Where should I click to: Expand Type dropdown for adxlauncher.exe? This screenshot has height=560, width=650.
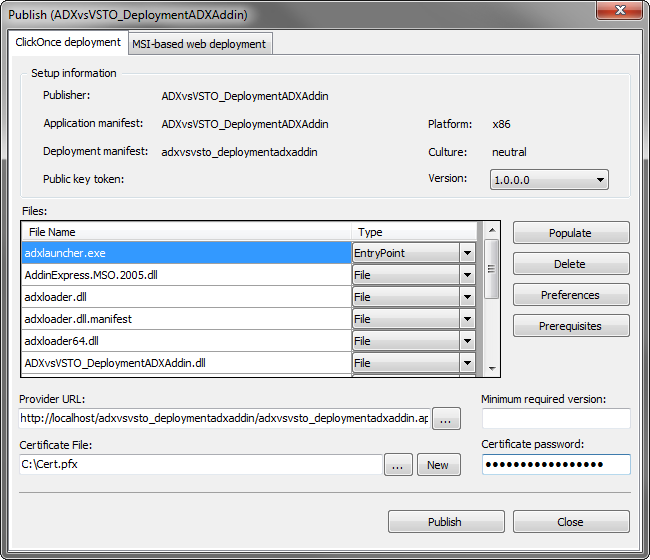coord(467,253)
